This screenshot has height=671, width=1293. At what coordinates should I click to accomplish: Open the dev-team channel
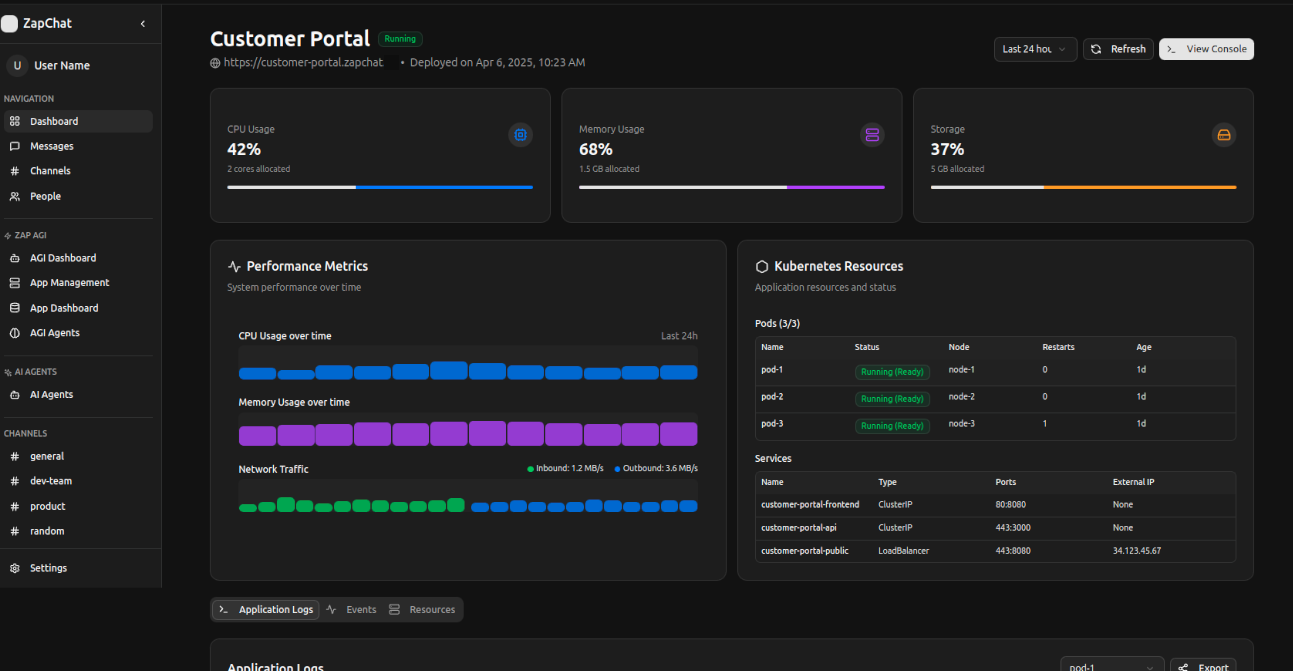51,481
